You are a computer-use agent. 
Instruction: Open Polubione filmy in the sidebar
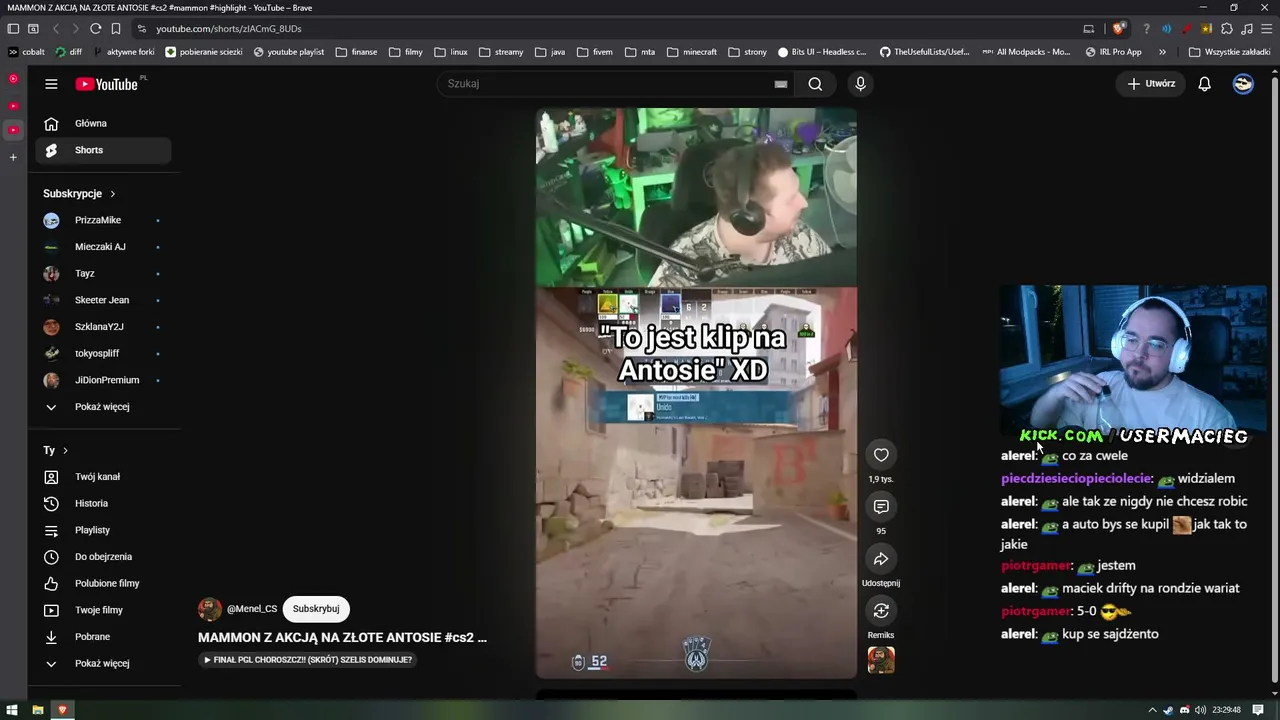pyautogui.click(x=103, y=584)
